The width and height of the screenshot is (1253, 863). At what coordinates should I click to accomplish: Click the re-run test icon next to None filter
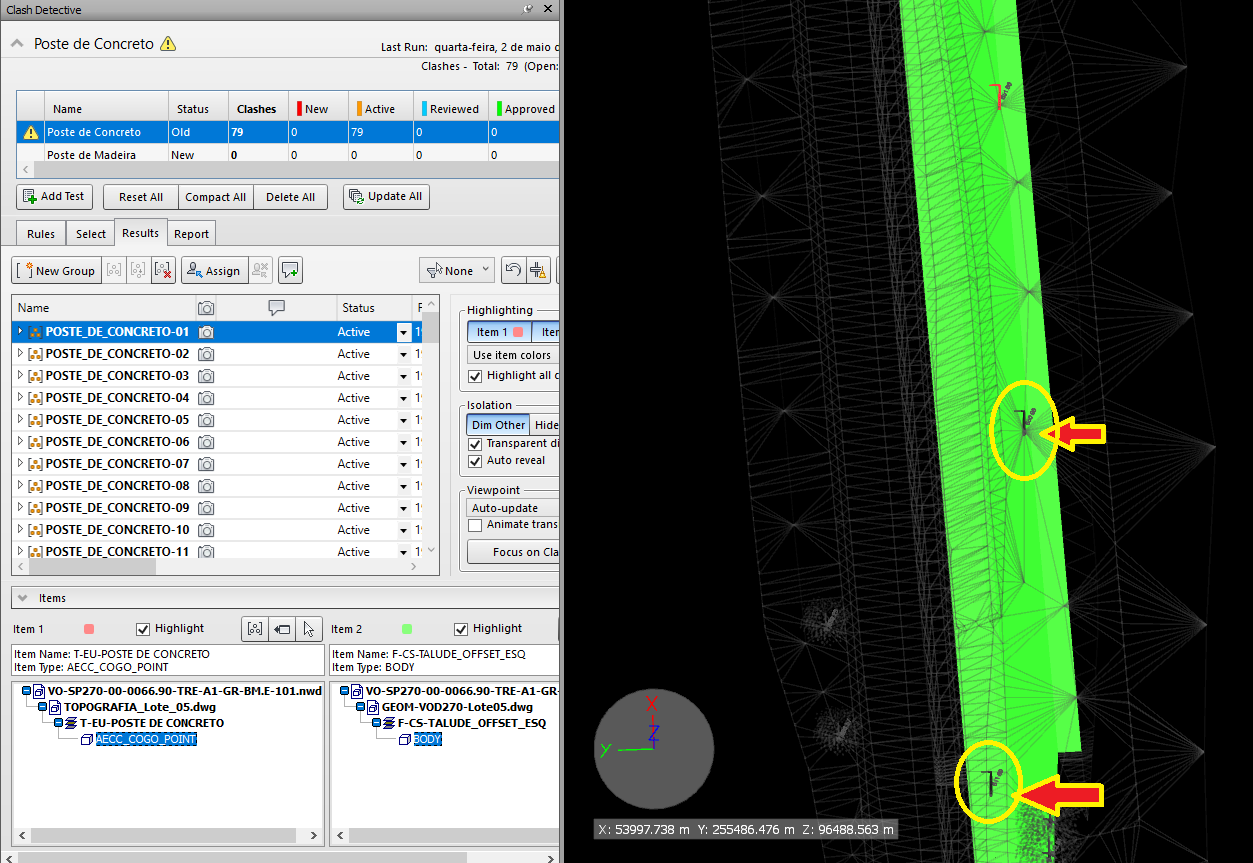point(512,270)
